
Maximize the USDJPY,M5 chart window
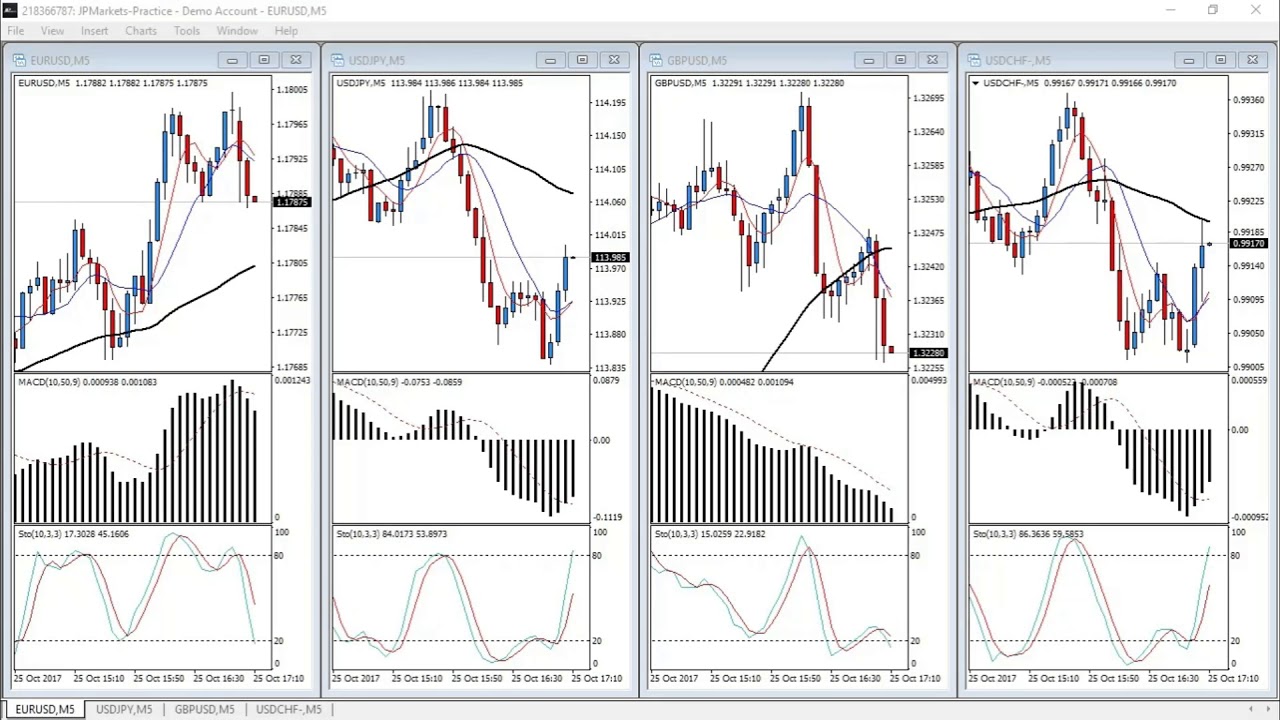[x=582, y=60]
